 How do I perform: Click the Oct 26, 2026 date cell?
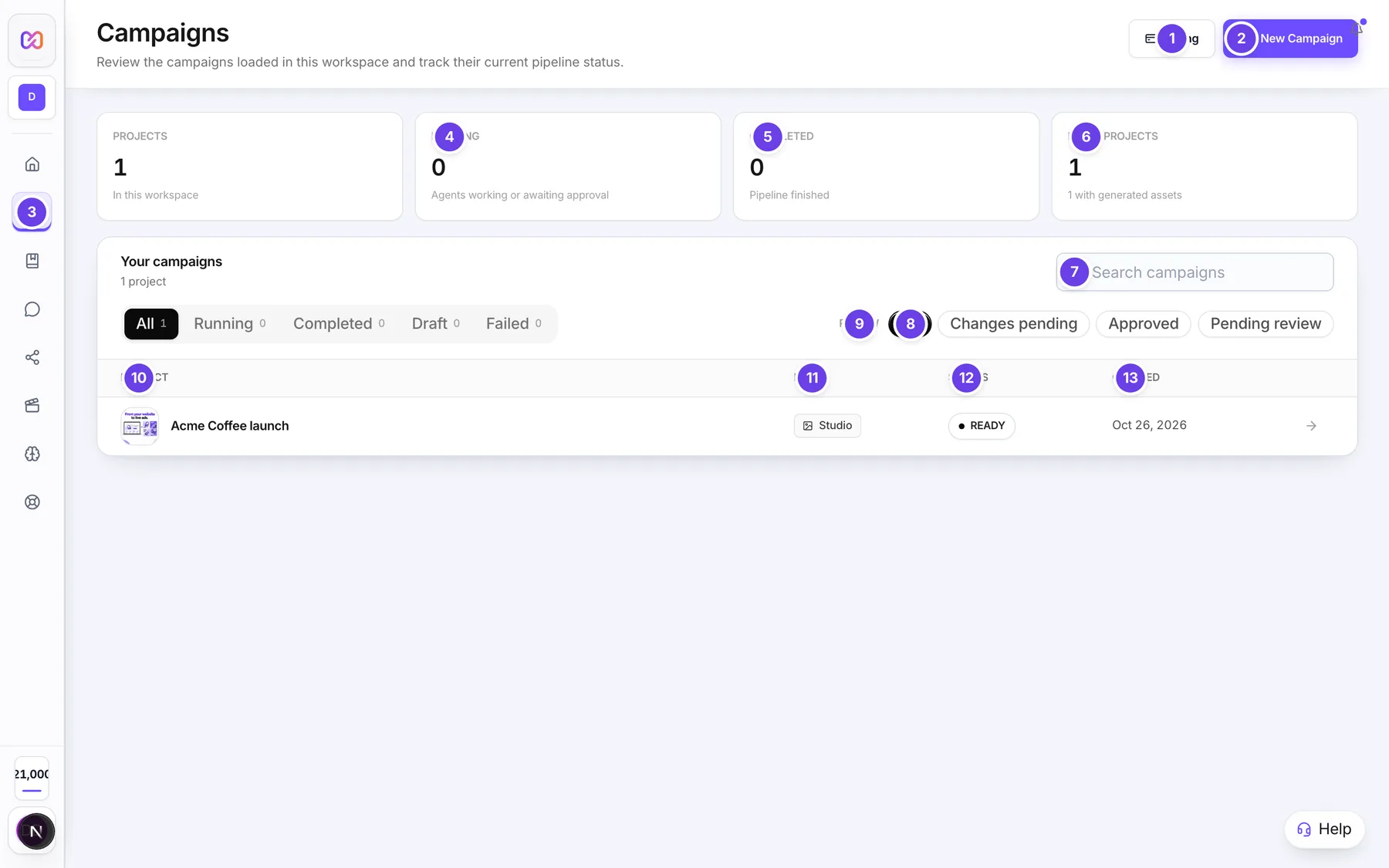point(1149,425)
